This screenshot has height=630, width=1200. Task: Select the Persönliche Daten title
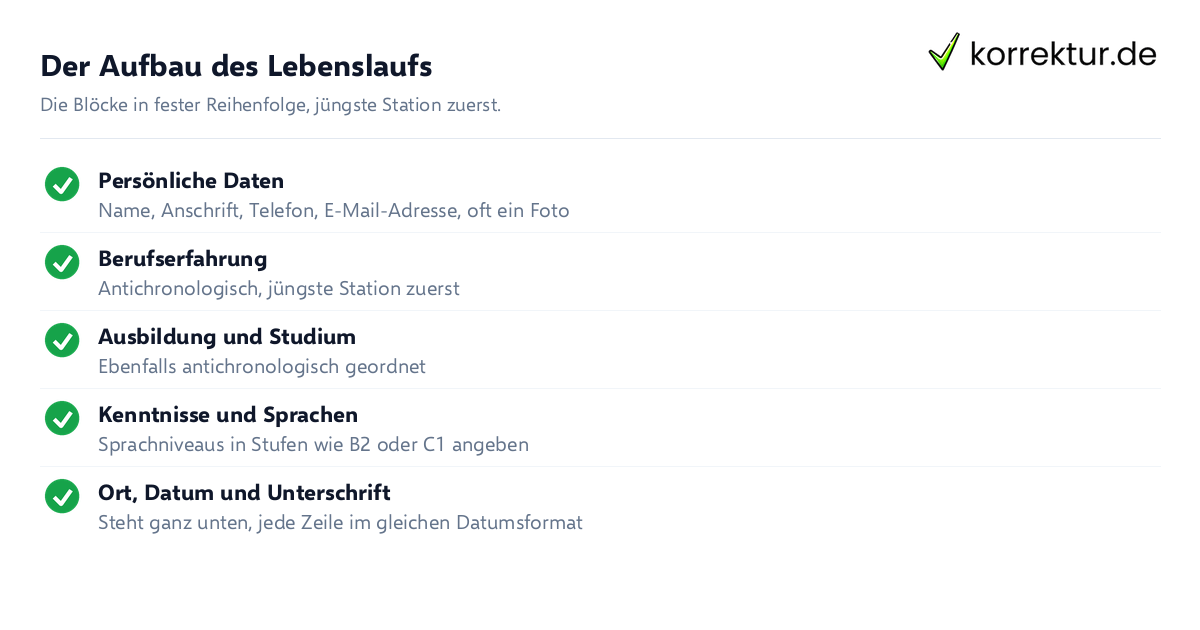coord(191,181)
